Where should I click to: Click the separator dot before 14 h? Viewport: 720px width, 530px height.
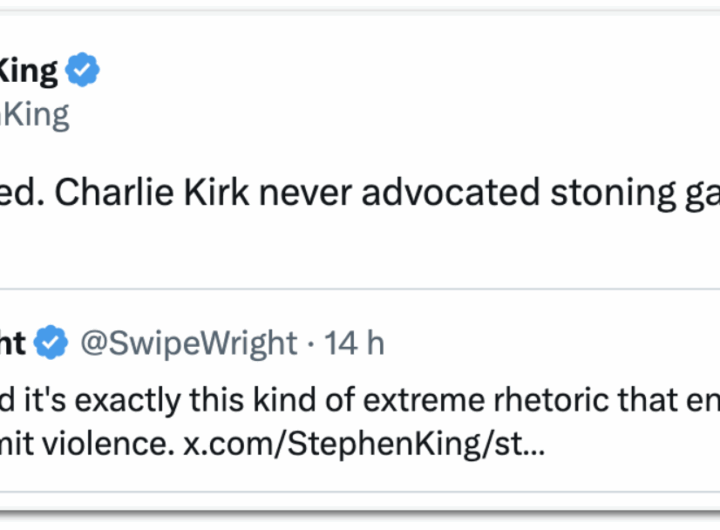[311, 343]
